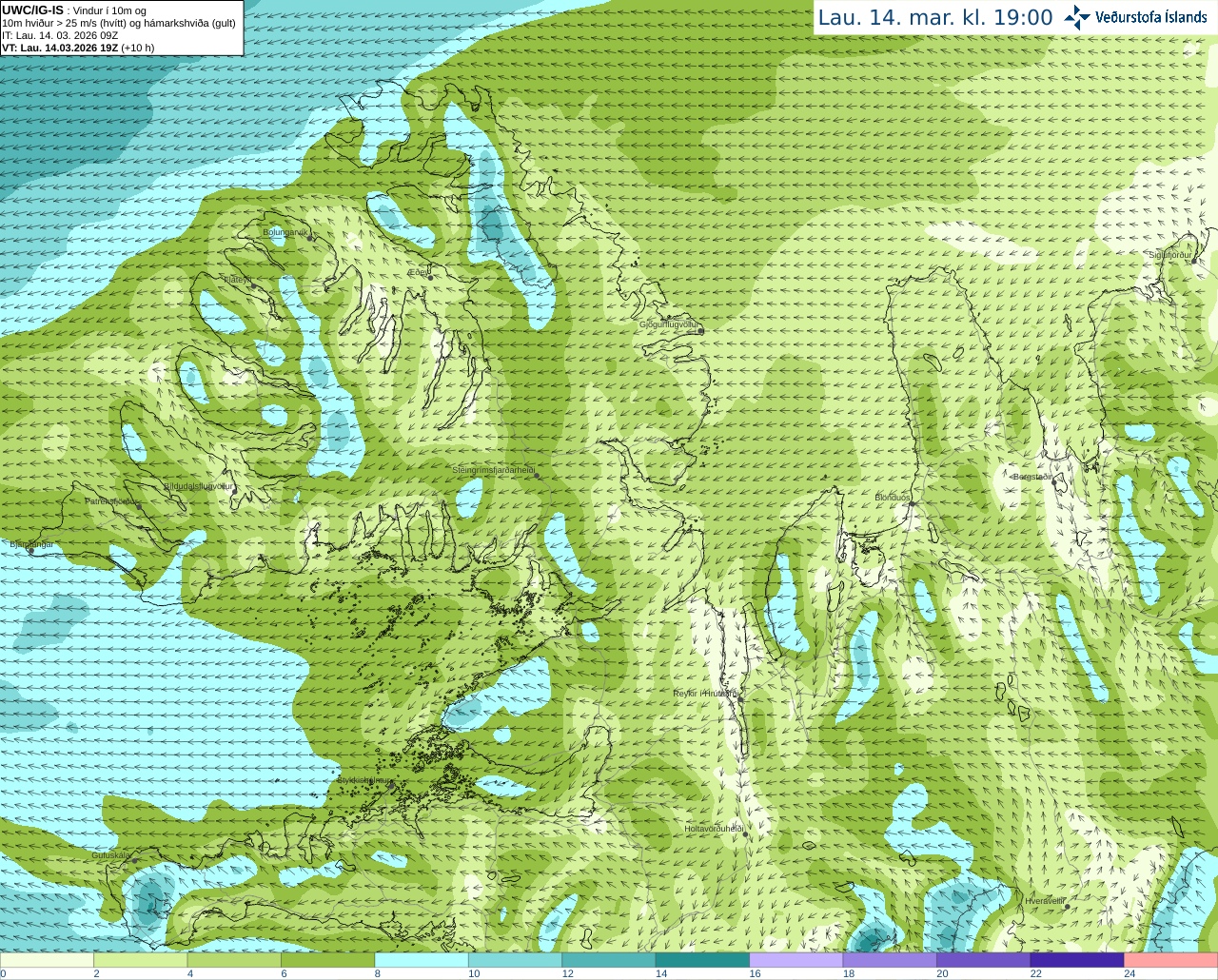Click the Gufuskálar station label

tap(110, 855)
